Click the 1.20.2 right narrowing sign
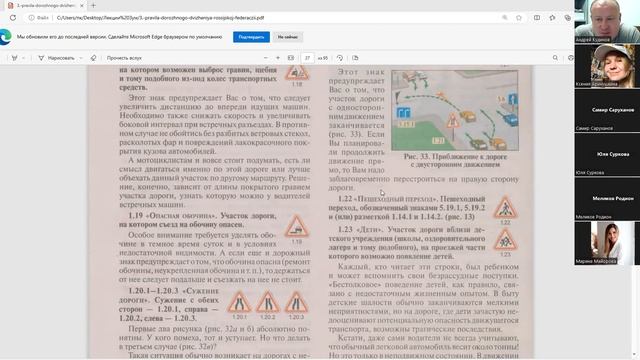 tap(268, 302)
